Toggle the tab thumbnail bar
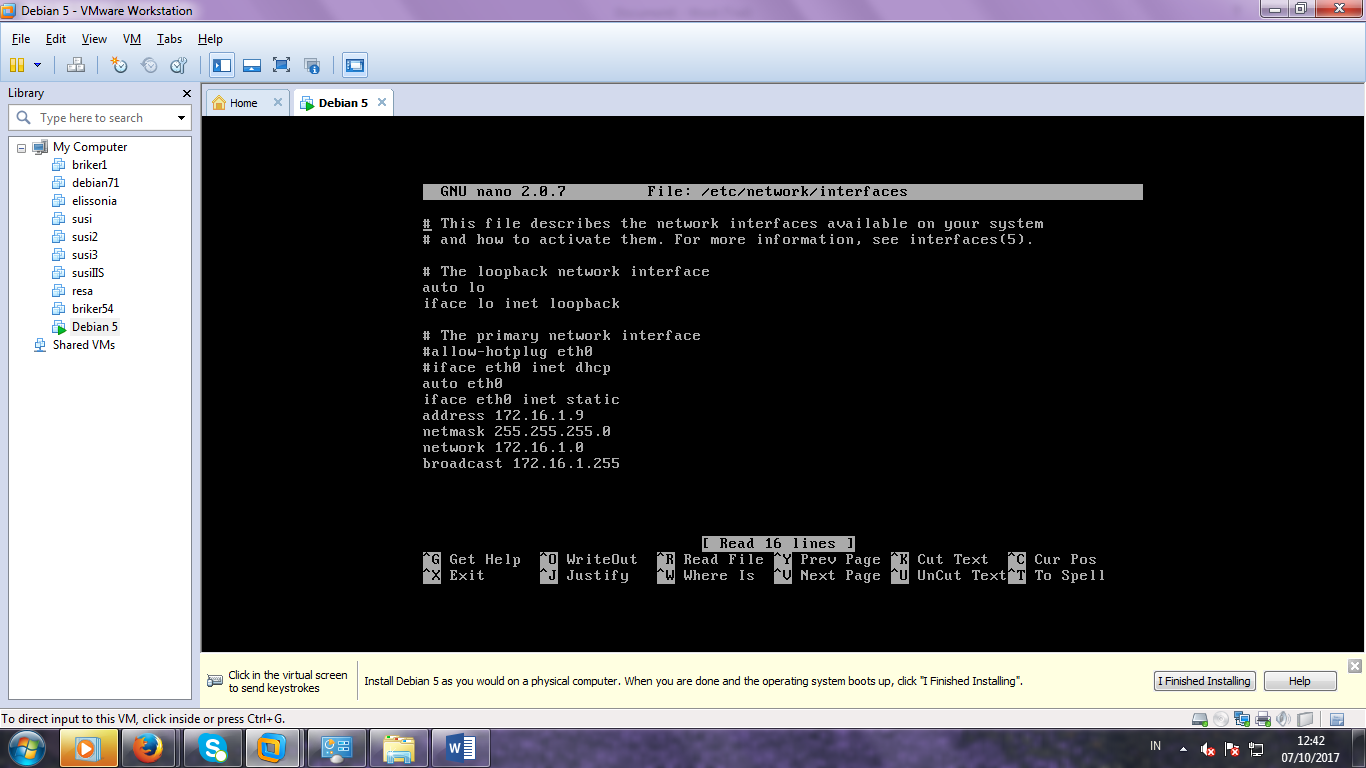1366x768 pixels. [252, 64]
